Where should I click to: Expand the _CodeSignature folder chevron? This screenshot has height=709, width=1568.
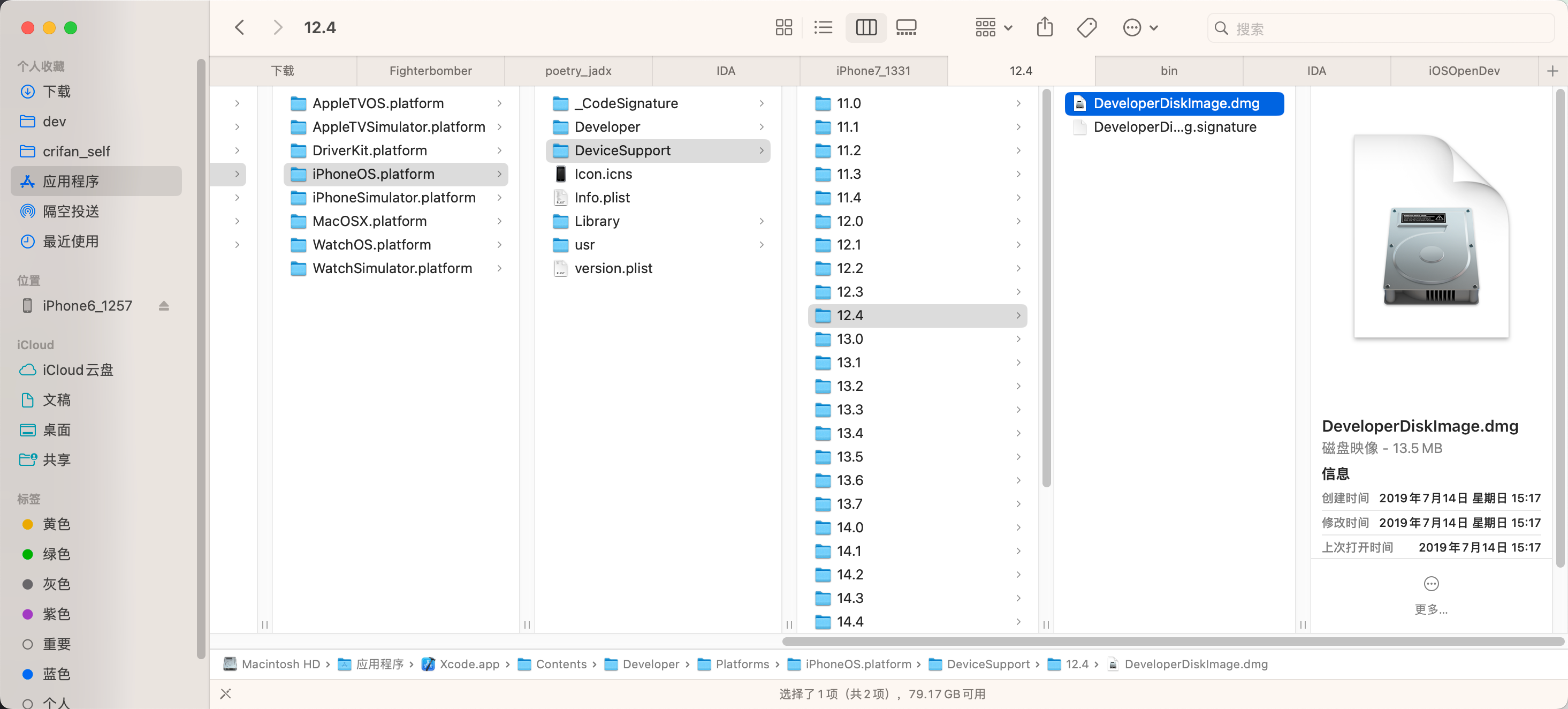(762, 103)
